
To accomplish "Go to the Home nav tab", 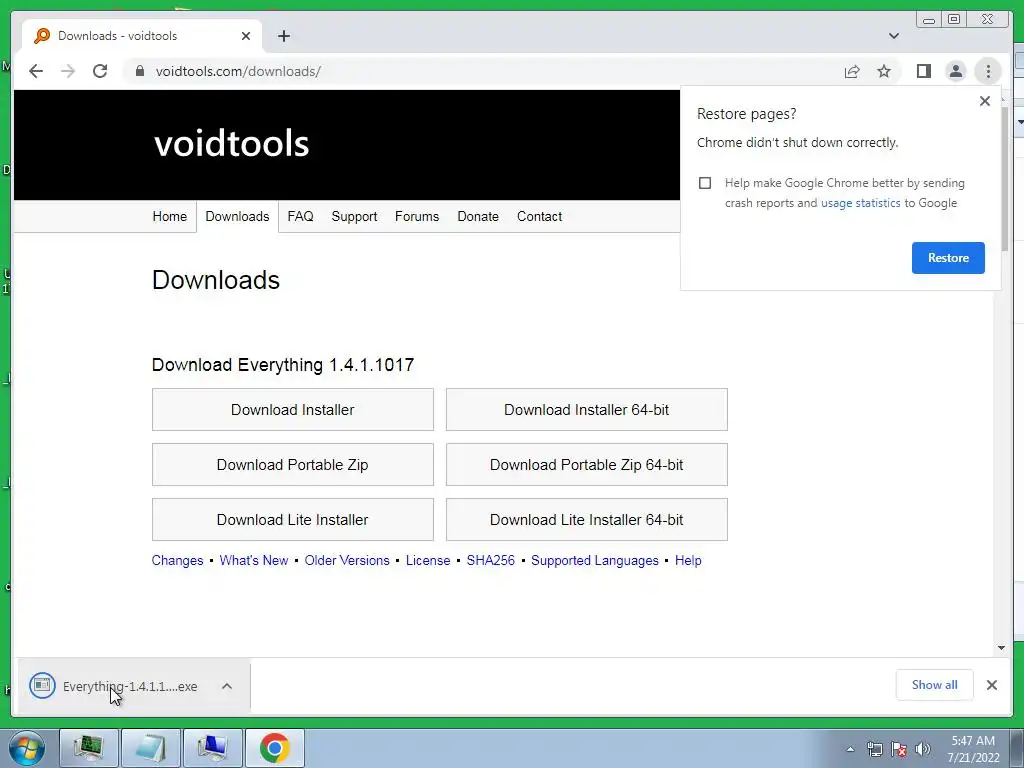I will 169,216.
